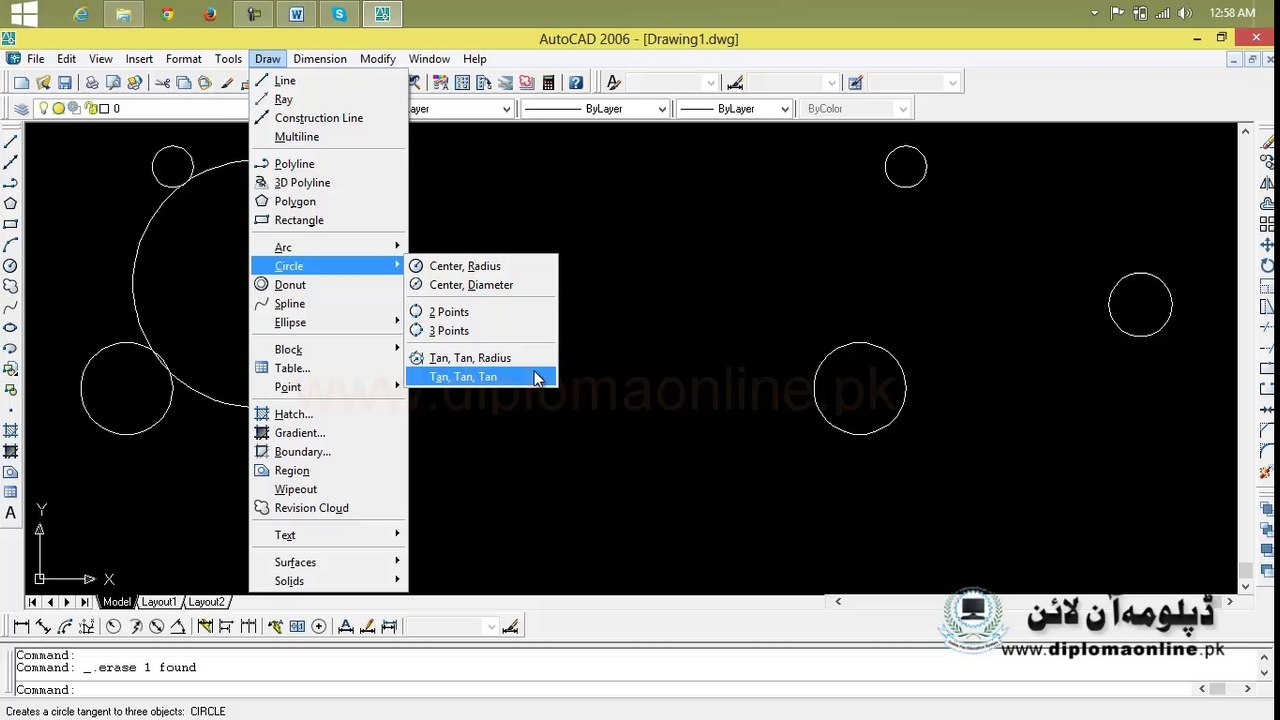The image size is (1280, 720).
Task: Select the Rectangle tool in left toolbar
Action: [11, 224]
